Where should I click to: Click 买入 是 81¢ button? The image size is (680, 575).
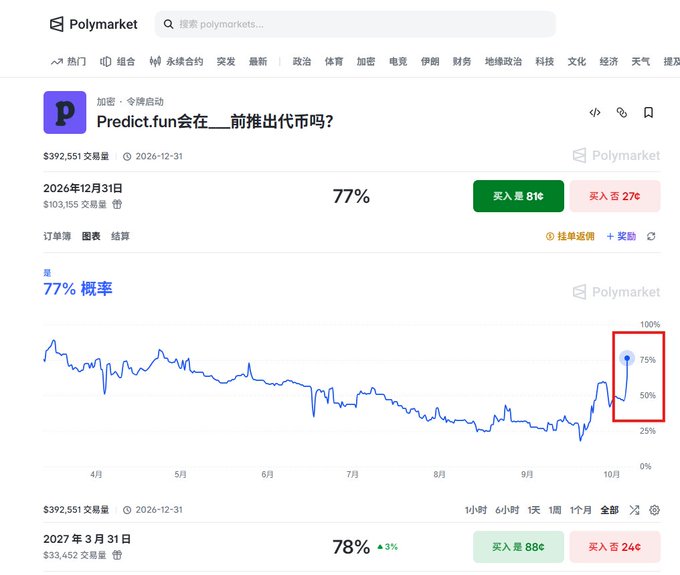point(518,196)
